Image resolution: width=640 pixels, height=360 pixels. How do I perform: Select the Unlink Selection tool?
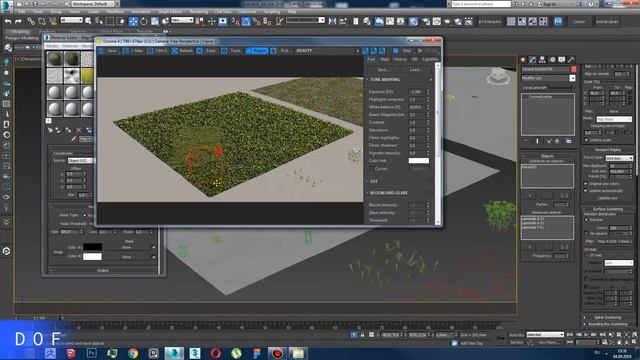42,21
